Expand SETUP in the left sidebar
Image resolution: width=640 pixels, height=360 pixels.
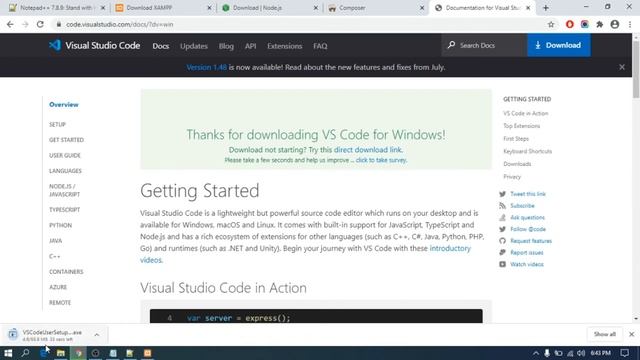coord(57,124)
